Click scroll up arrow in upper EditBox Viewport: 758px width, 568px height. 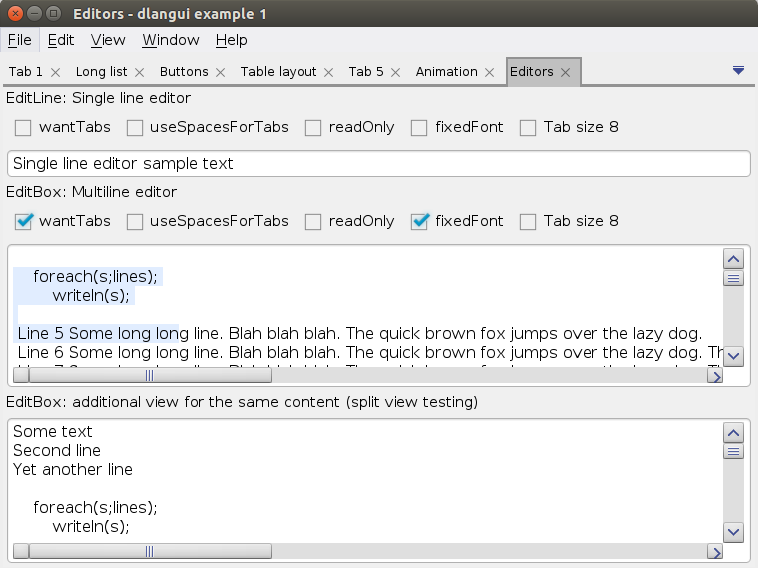point(733,258)
